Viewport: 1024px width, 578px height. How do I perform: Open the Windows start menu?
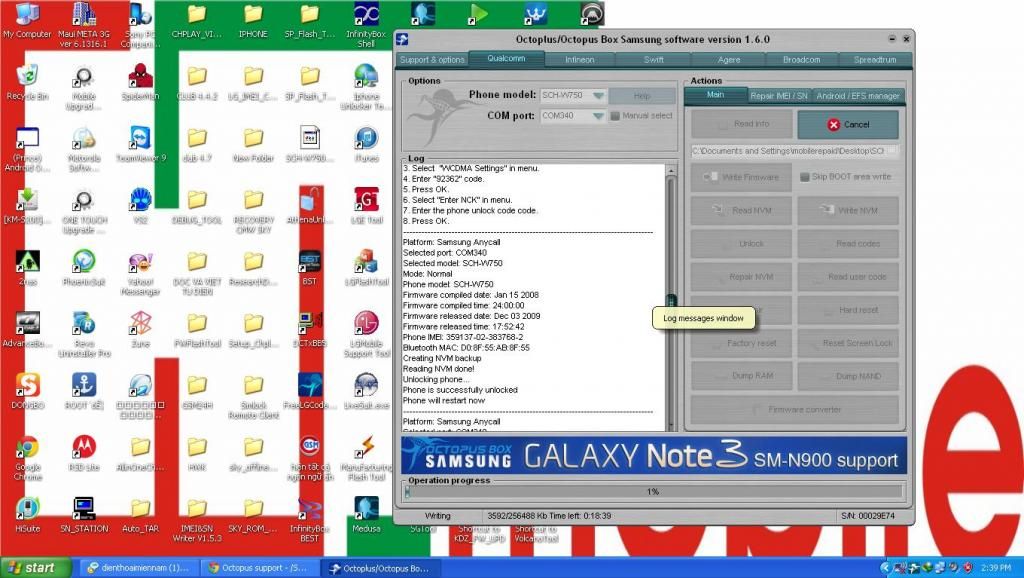tap(36, 568)
